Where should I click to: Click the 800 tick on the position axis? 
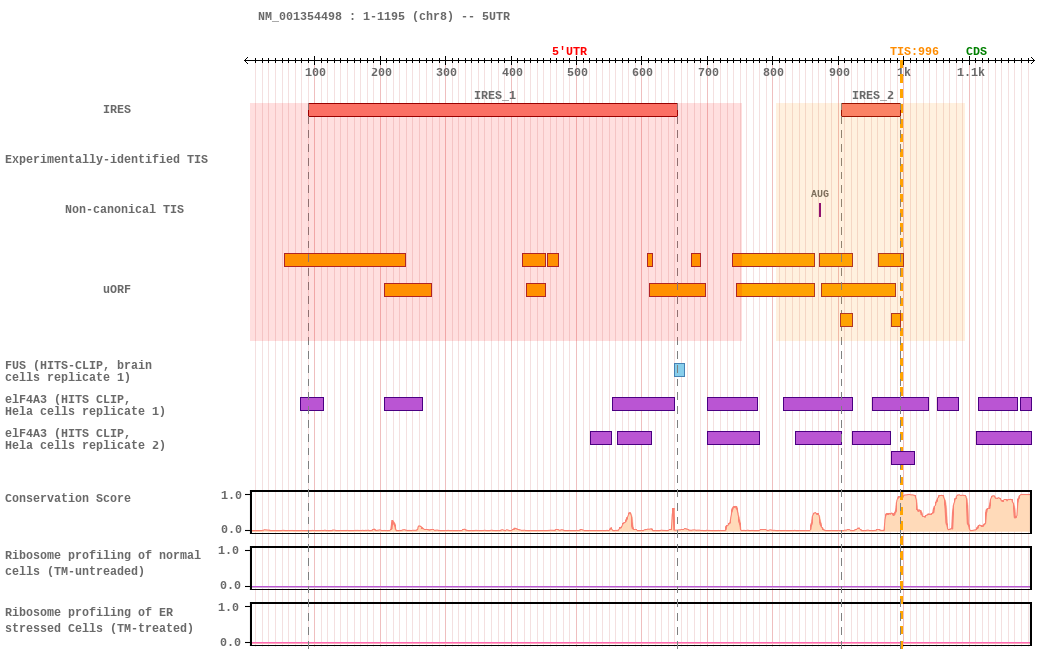tap(773, 72)
